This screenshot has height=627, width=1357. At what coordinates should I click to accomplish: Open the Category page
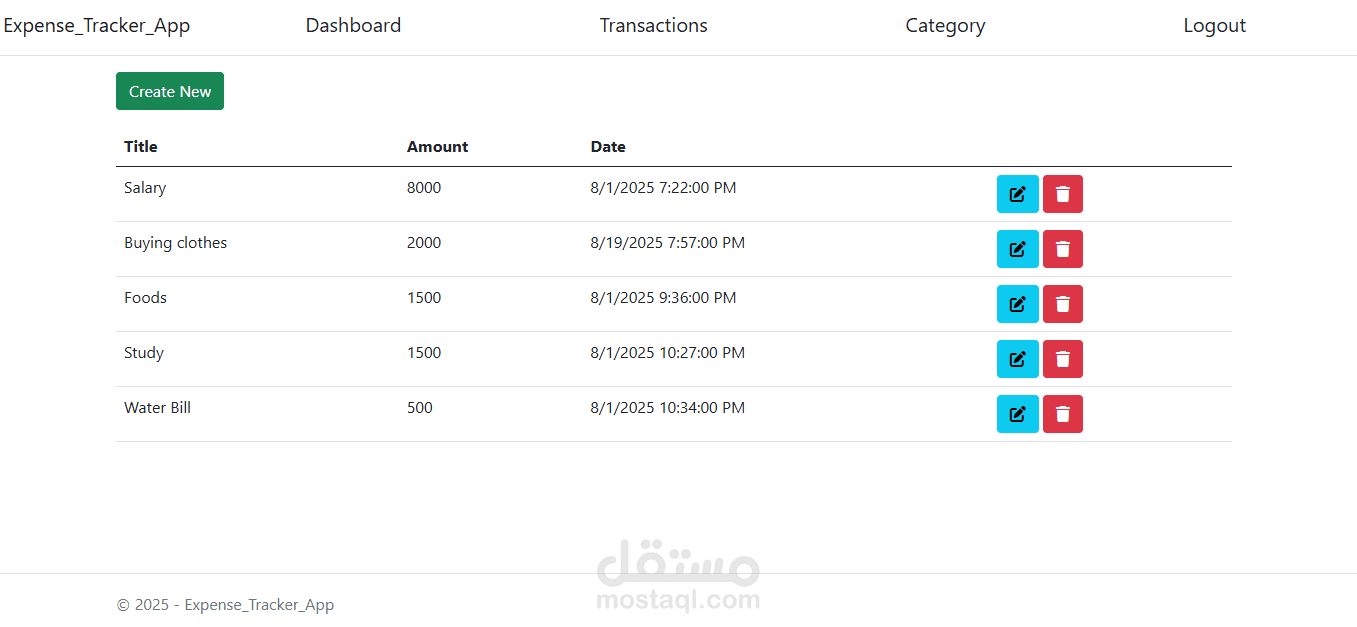(945, 26)
